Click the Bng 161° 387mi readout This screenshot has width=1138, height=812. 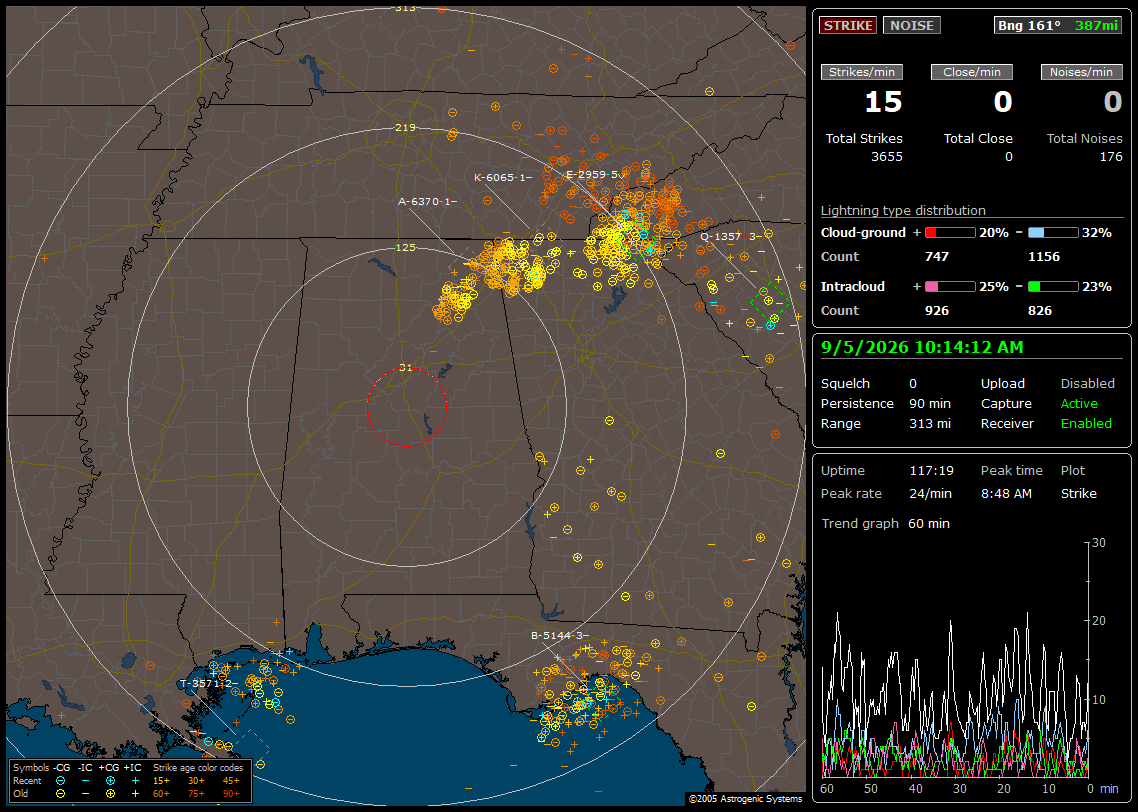(x=1057, y=25)
